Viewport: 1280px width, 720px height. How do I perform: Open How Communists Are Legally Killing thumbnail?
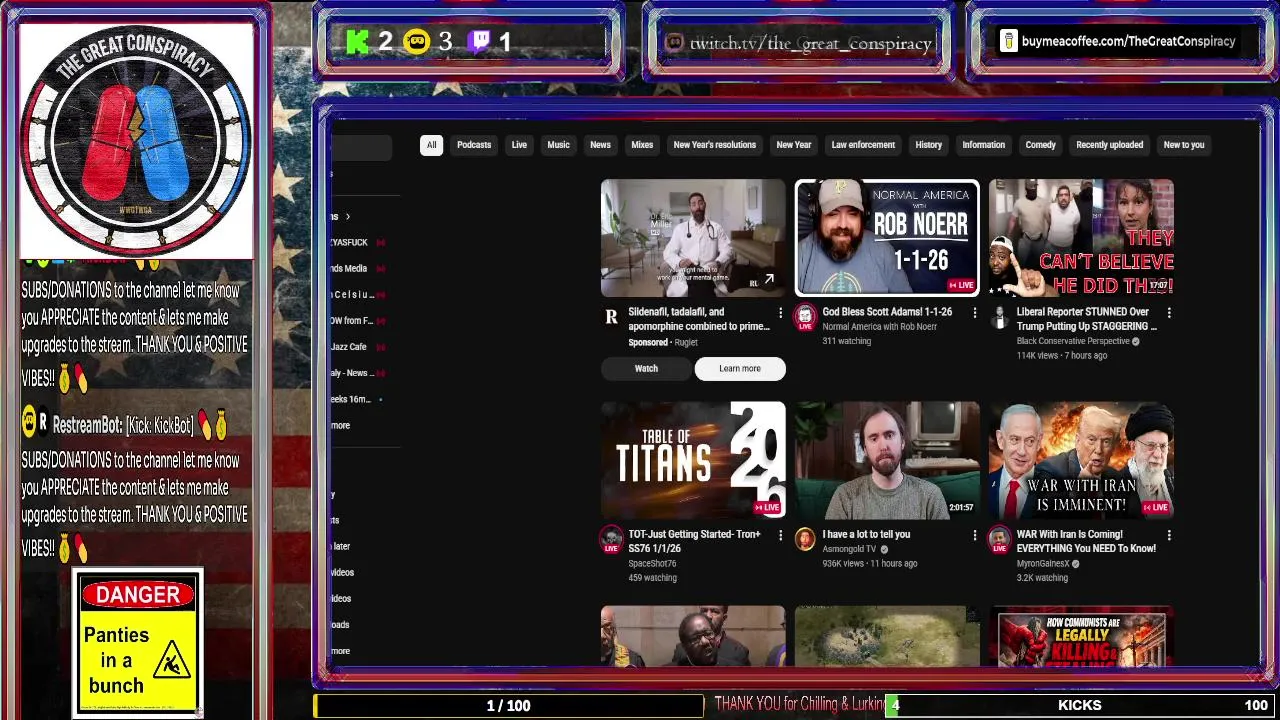1081,636
